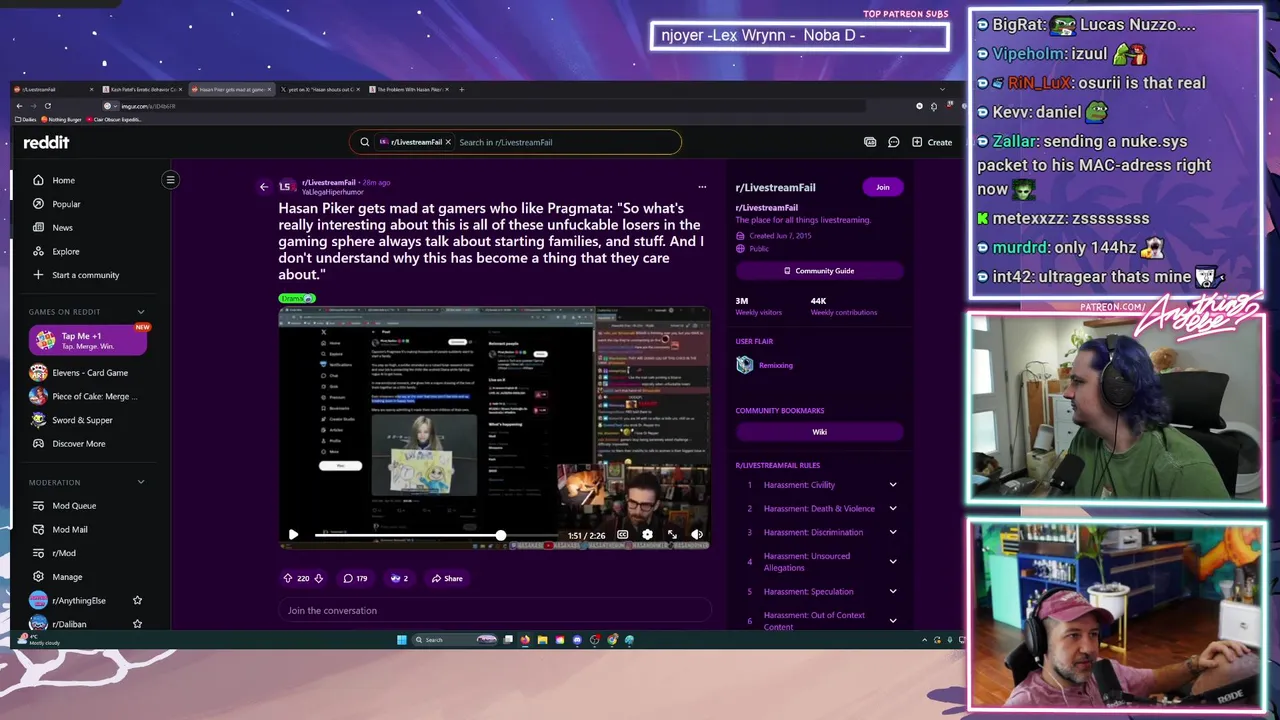The height and width of the screenshot is (720, 1280).
Task: Click the reddit logo
Action: pos(47,142)
